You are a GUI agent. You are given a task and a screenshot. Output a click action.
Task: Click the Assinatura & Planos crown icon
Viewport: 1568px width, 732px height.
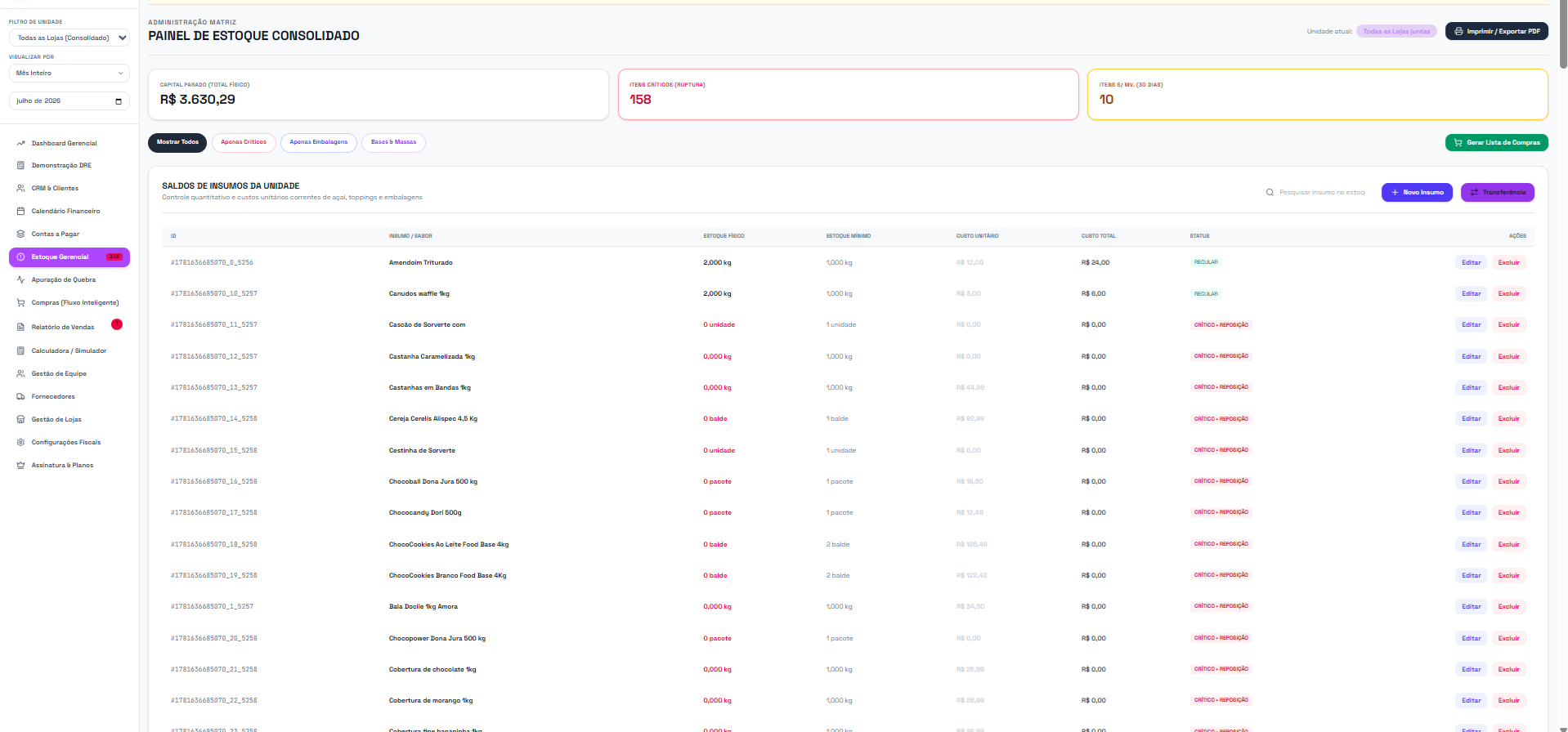tap(20, 465)
